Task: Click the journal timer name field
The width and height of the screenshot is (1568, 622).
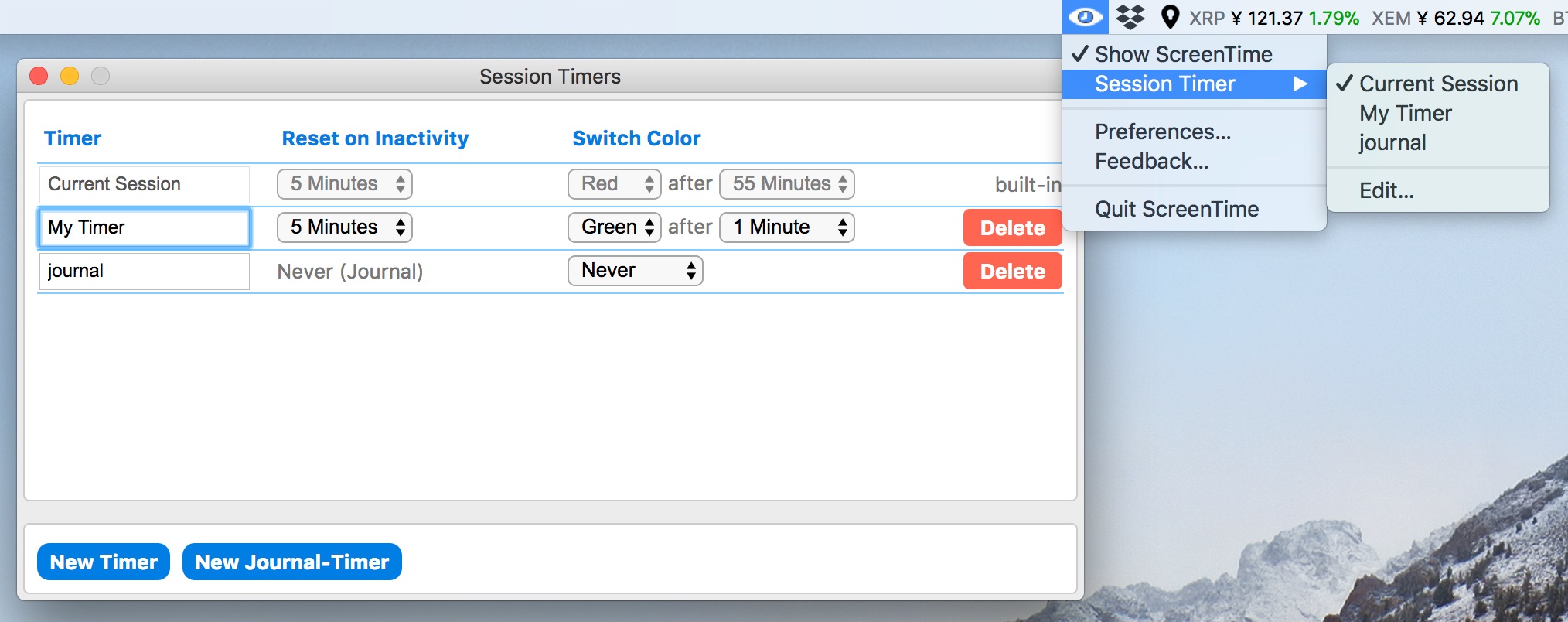Action: 145,271
